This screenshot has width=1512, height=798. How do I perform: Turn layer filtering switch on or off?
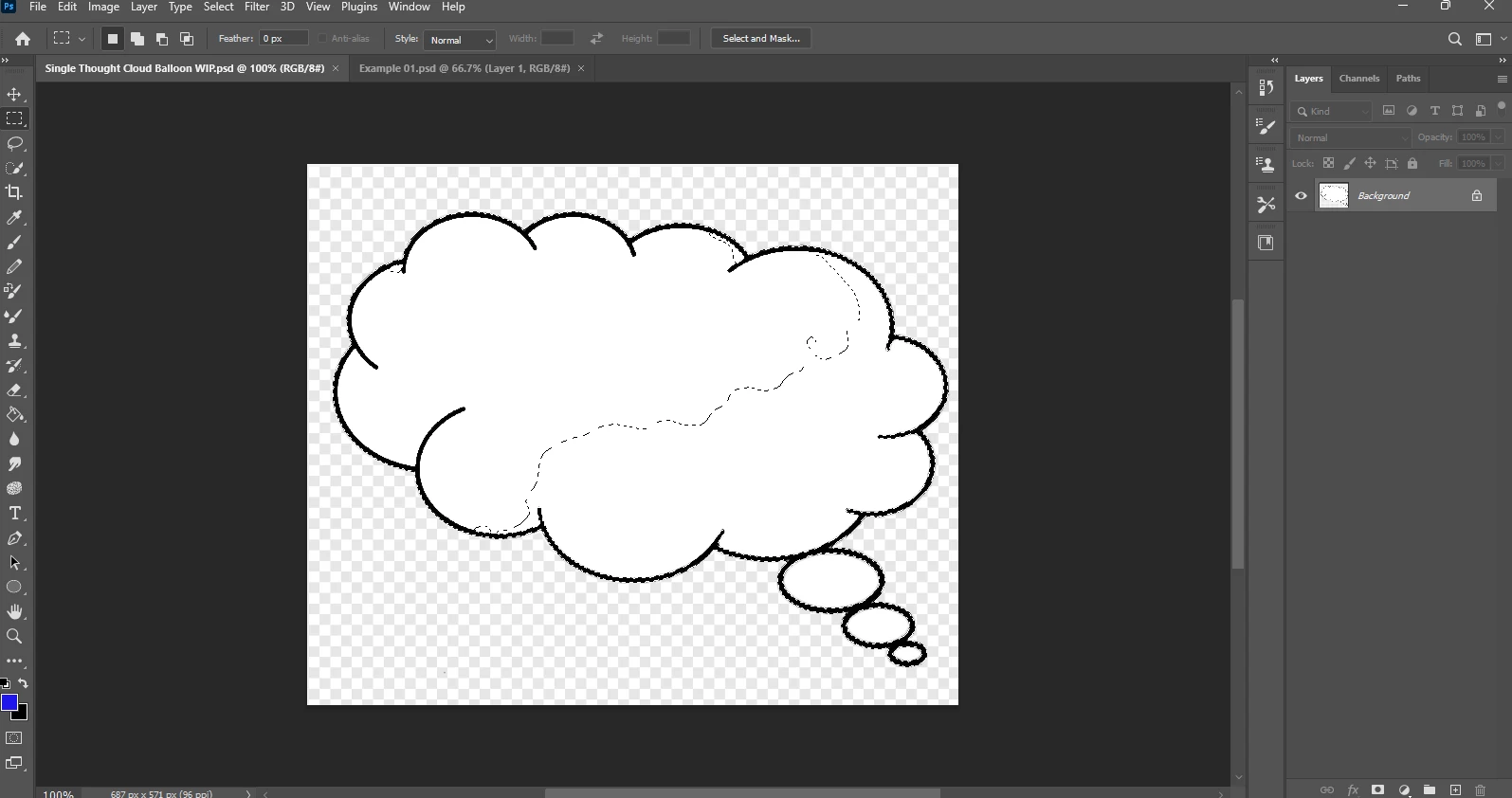tap(1501, 106)
